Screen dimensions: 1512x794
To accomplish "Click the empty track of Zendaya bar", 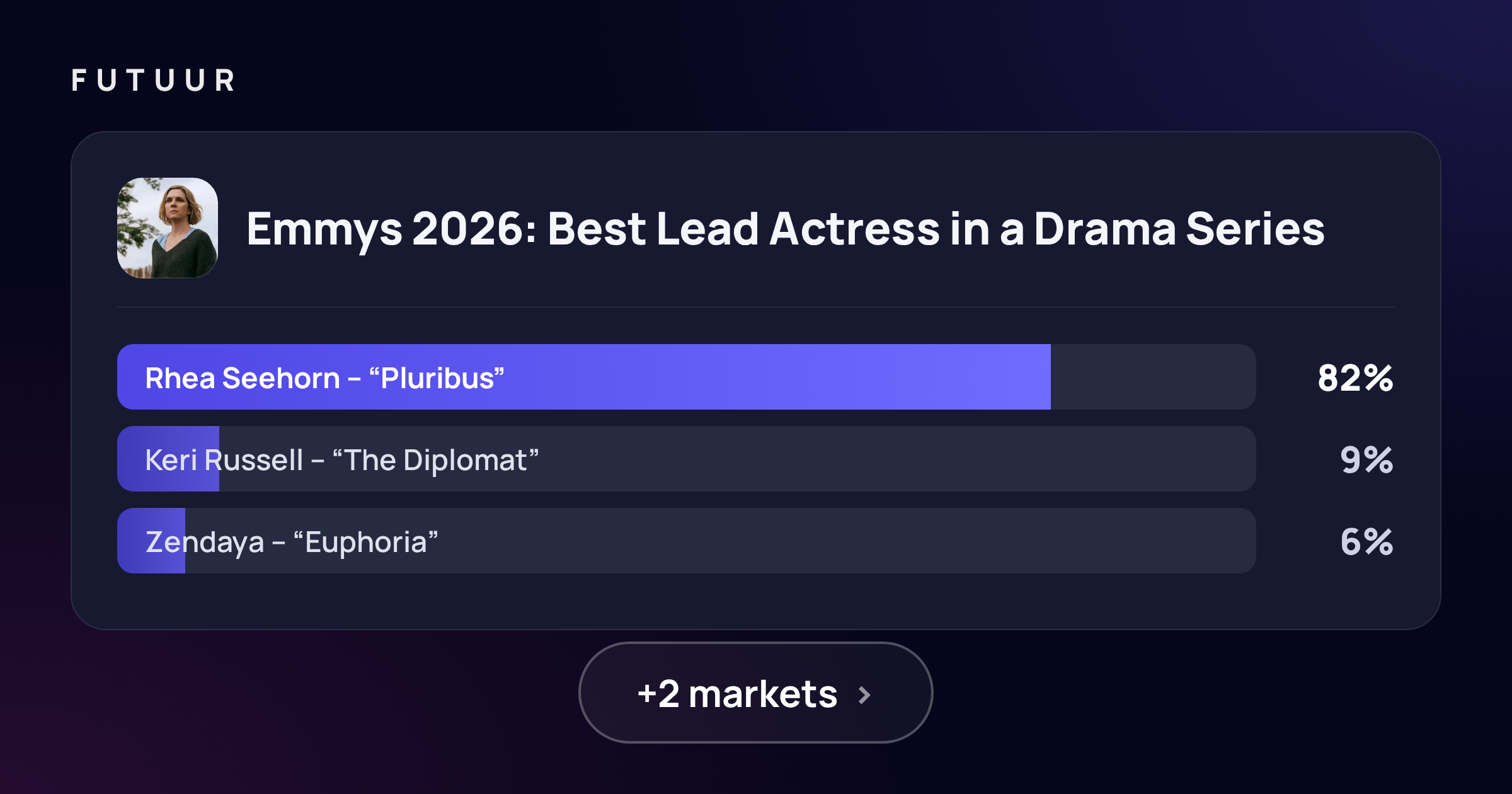I will 721,541.
